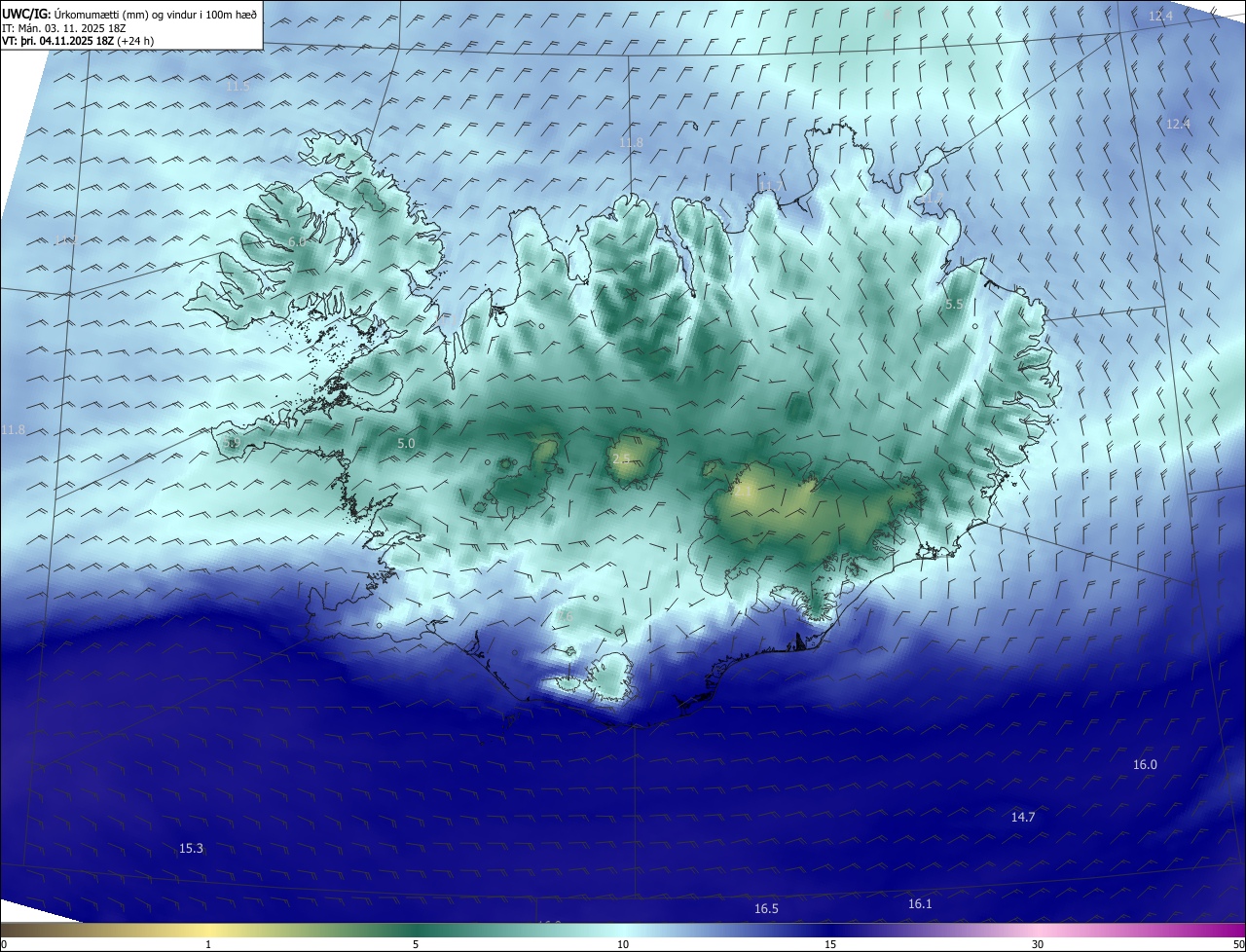1246x952 pixels.
Task: Click the '5' tick on the color scale
Action: [x=416, y=944]
